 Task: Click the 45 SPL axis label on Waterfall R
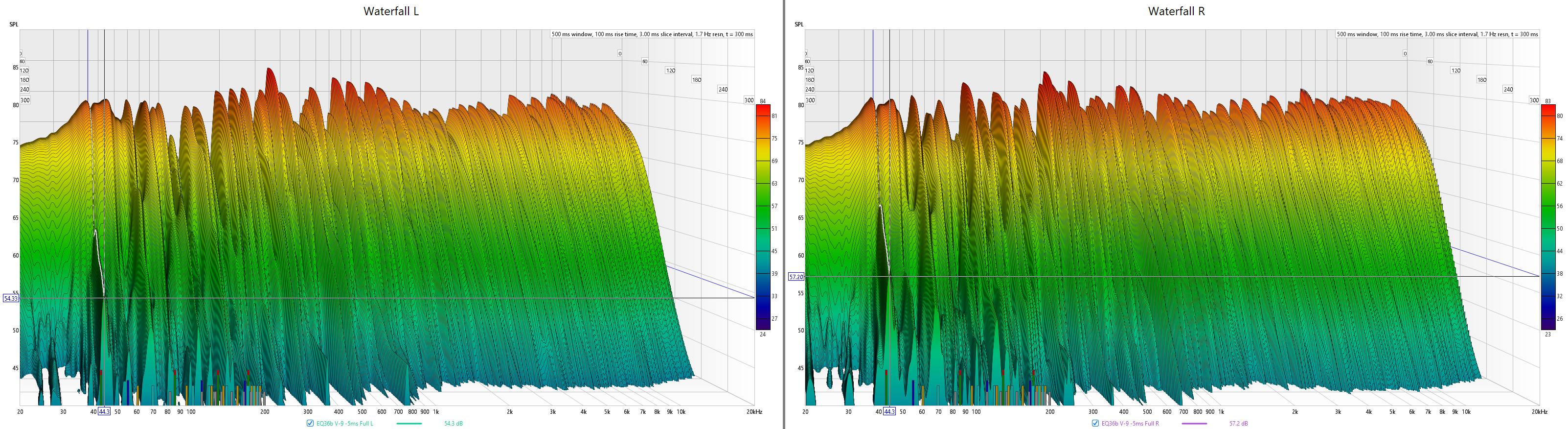tap(800, 368)
